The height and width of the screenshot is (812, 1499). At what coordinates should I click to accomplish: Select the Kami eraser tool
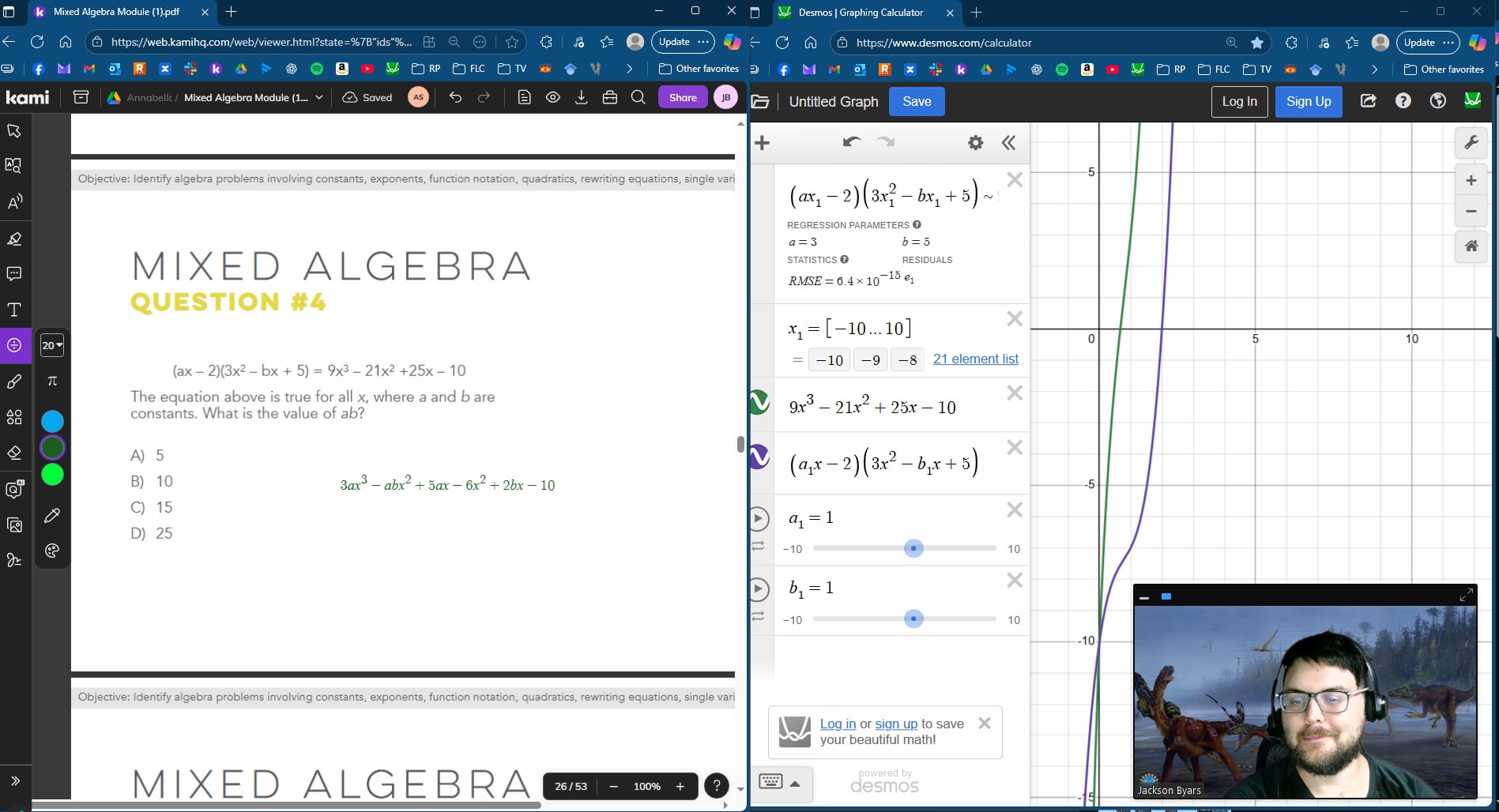coord(14,453)
